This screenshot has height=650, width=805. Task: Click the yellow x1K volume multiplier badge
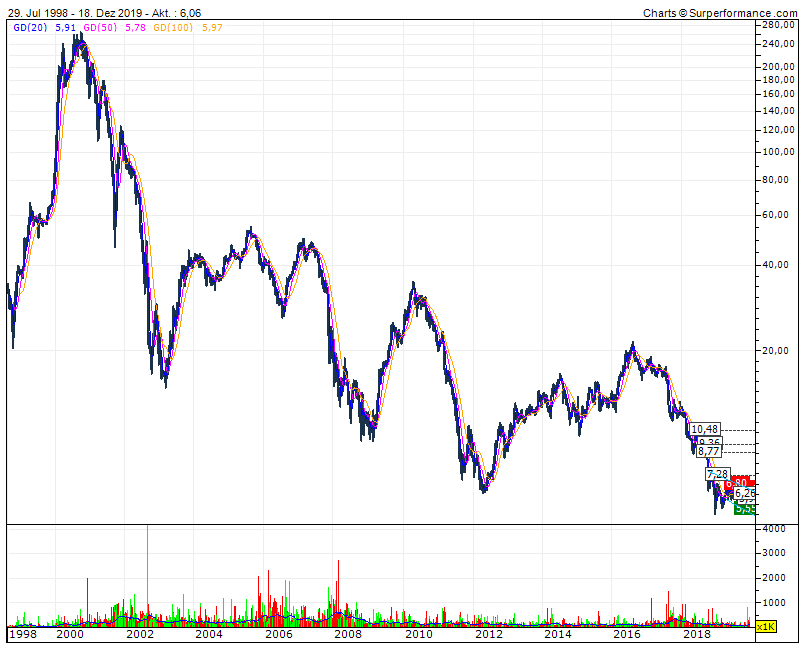[764, 626]
